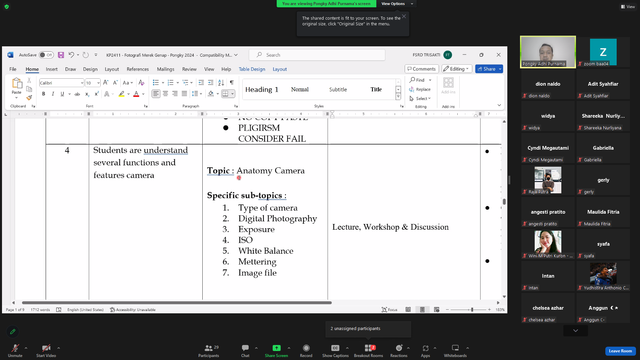Expand more participants with the down chevron

(576, 331)
